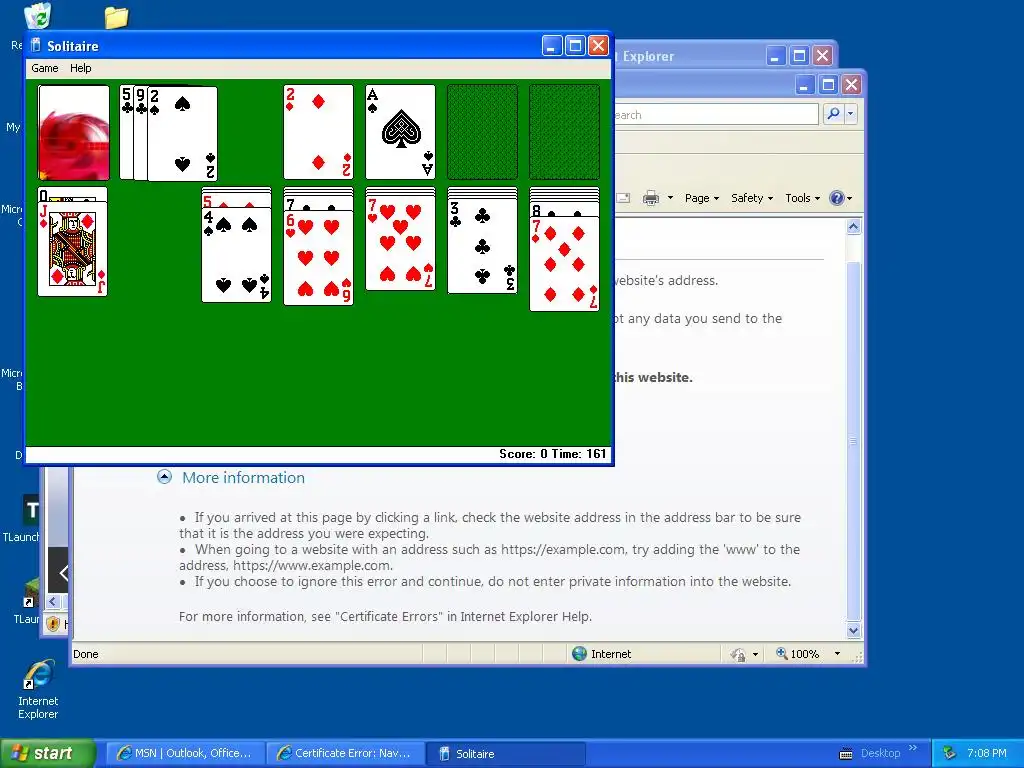This screenshot has width=1024, height=768.
Task: Open the Safety menu in Internet Explorer
Action: [752, 198]
